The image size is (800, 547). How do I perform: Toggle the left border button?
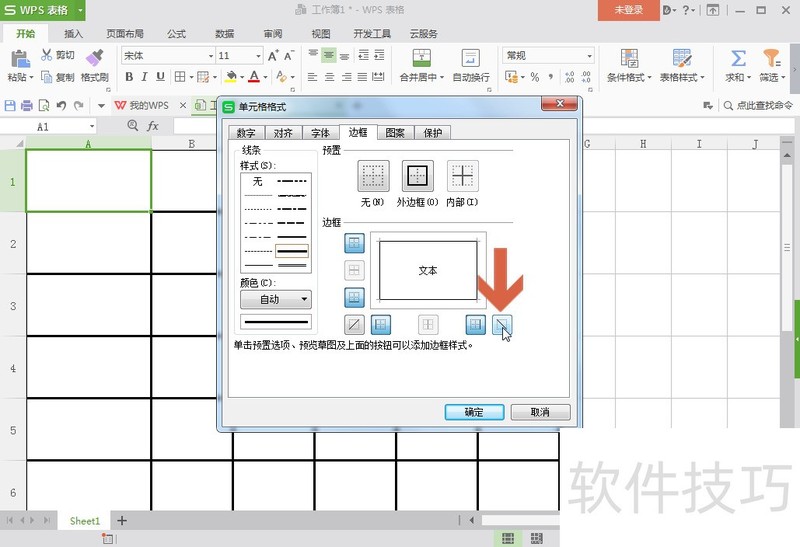pyautogui.click(x=381, y=325)
